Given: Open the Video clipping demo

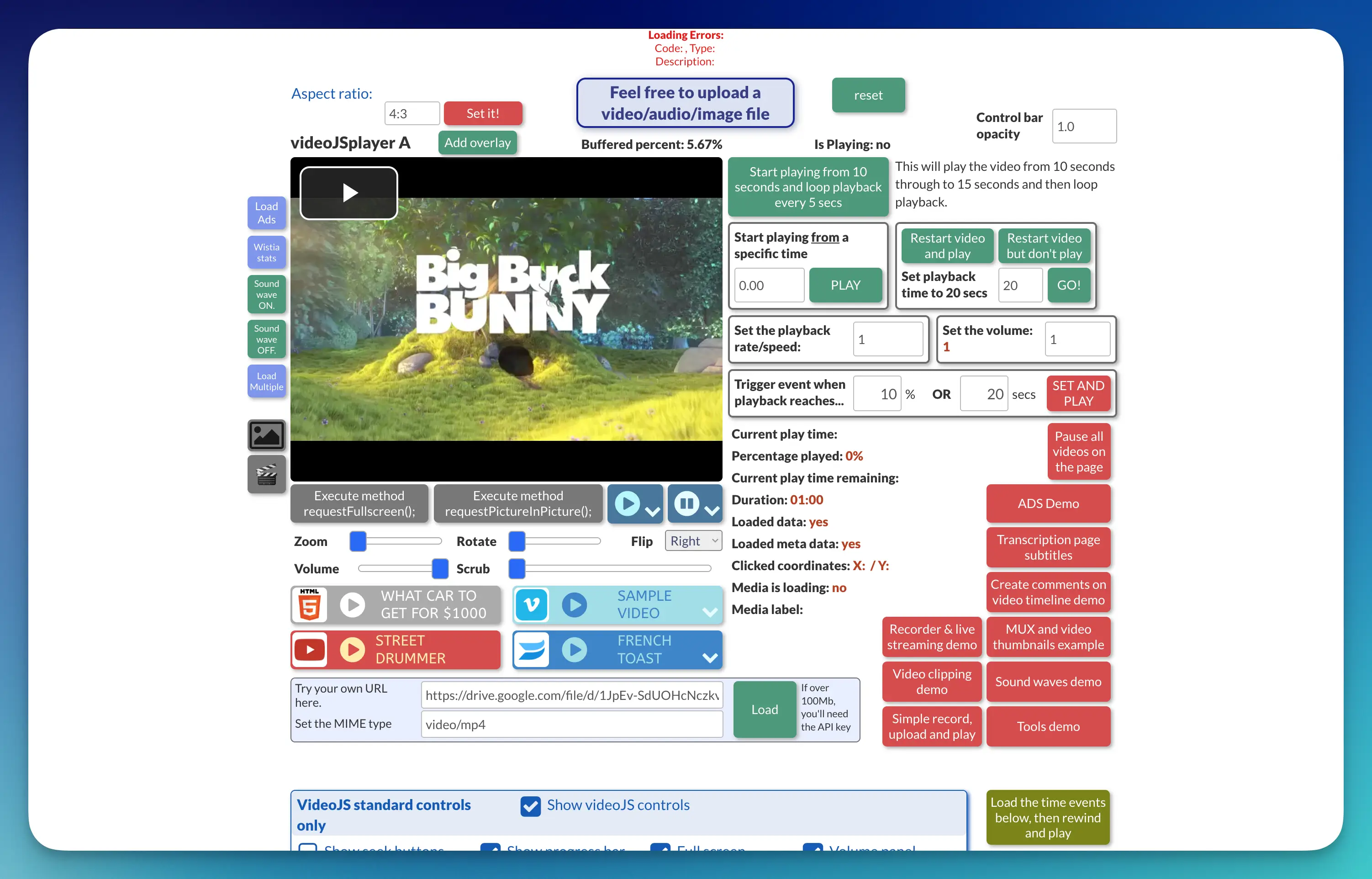Looking at the screenshot, I should pos(932,682).
